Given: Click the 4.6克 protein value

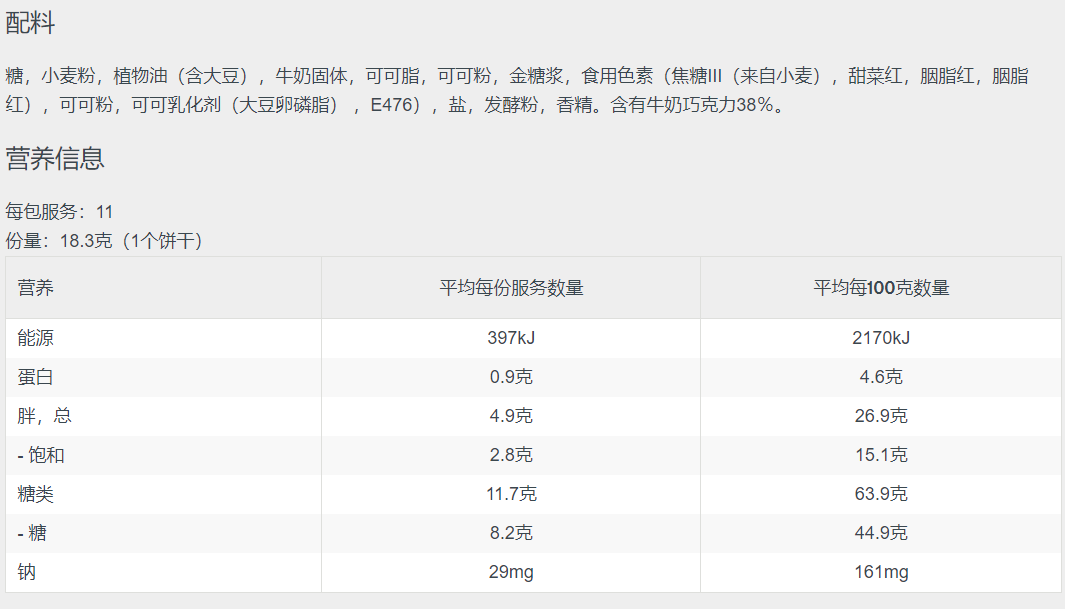Looking at the screenshot, I should 881,377.
